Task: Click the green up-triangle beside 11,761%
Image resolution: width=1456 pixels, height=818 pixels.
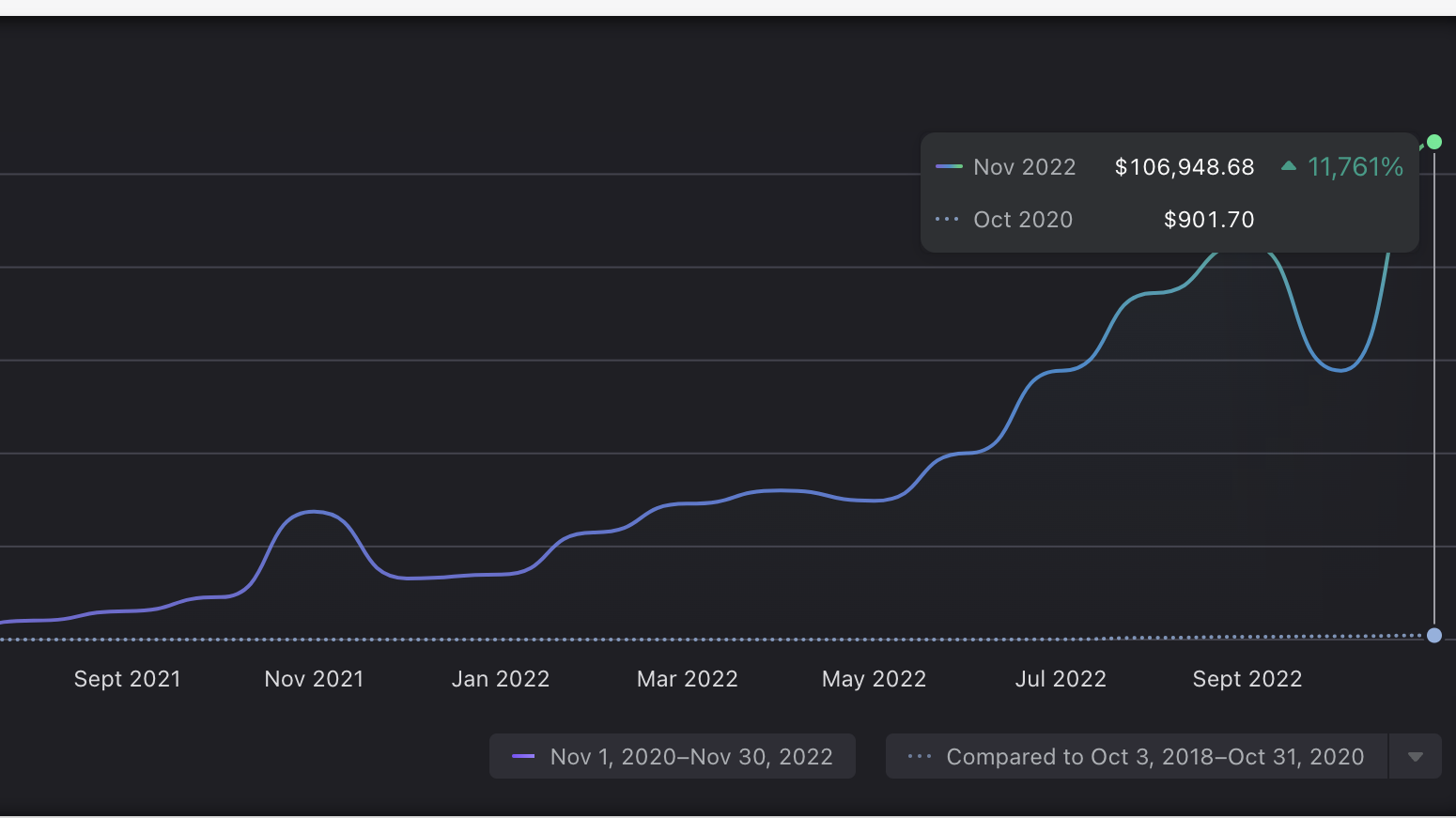Action: (x=1289, y=166)
